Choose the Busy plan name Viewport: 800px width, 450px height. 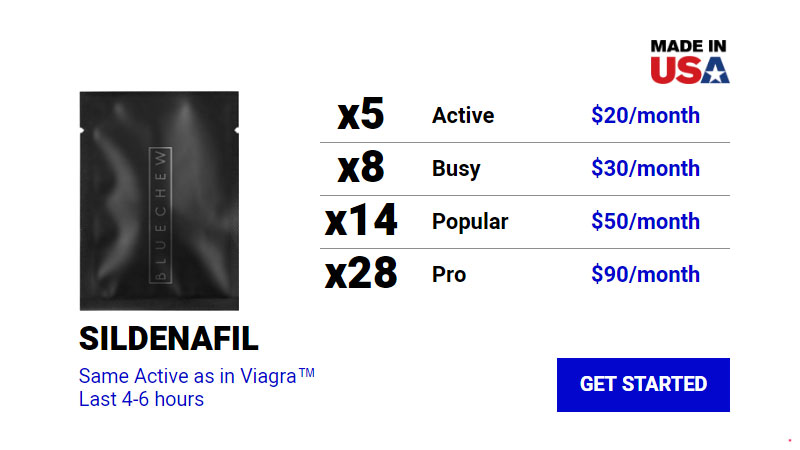[x=456, y=169]
